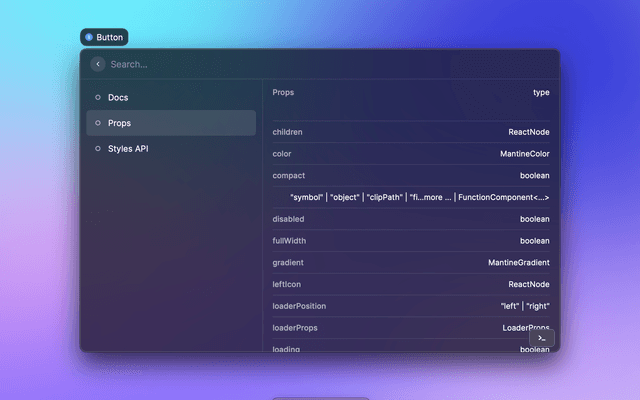Focus the Search input field

tap(320, 64)
